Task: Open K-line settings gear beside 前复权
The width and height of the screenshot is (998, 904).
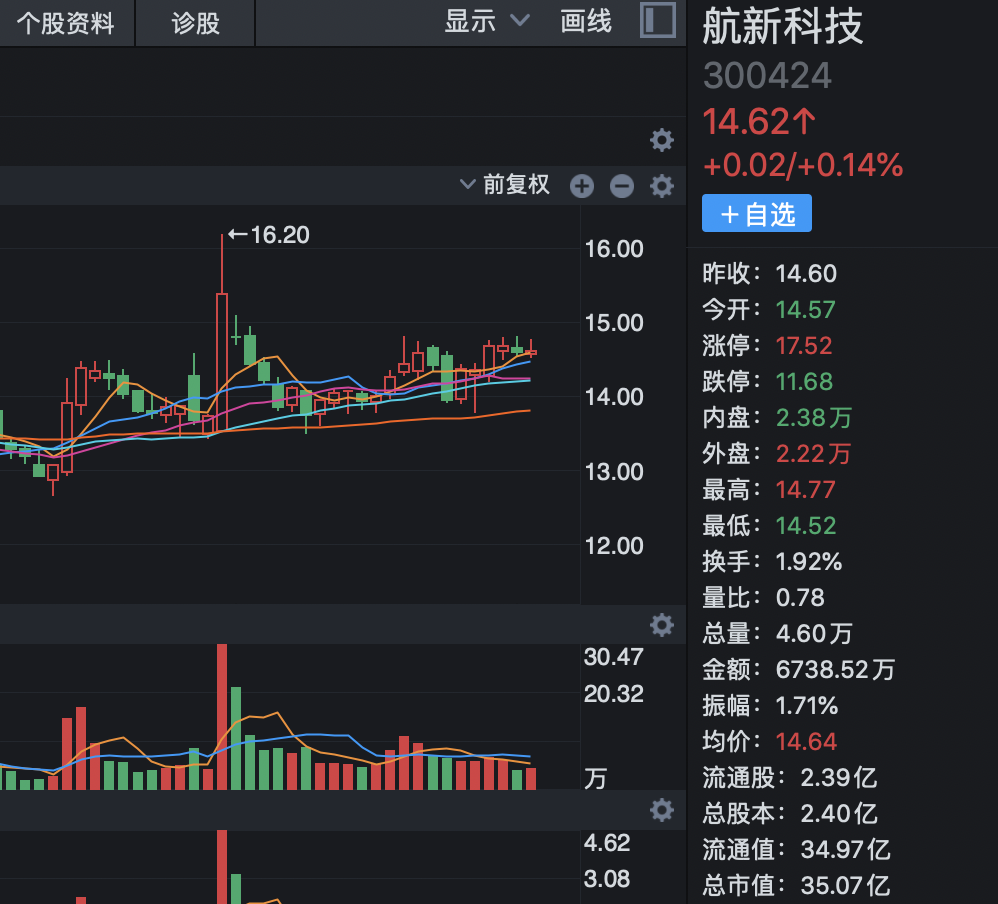Action: tap(662, 186)
